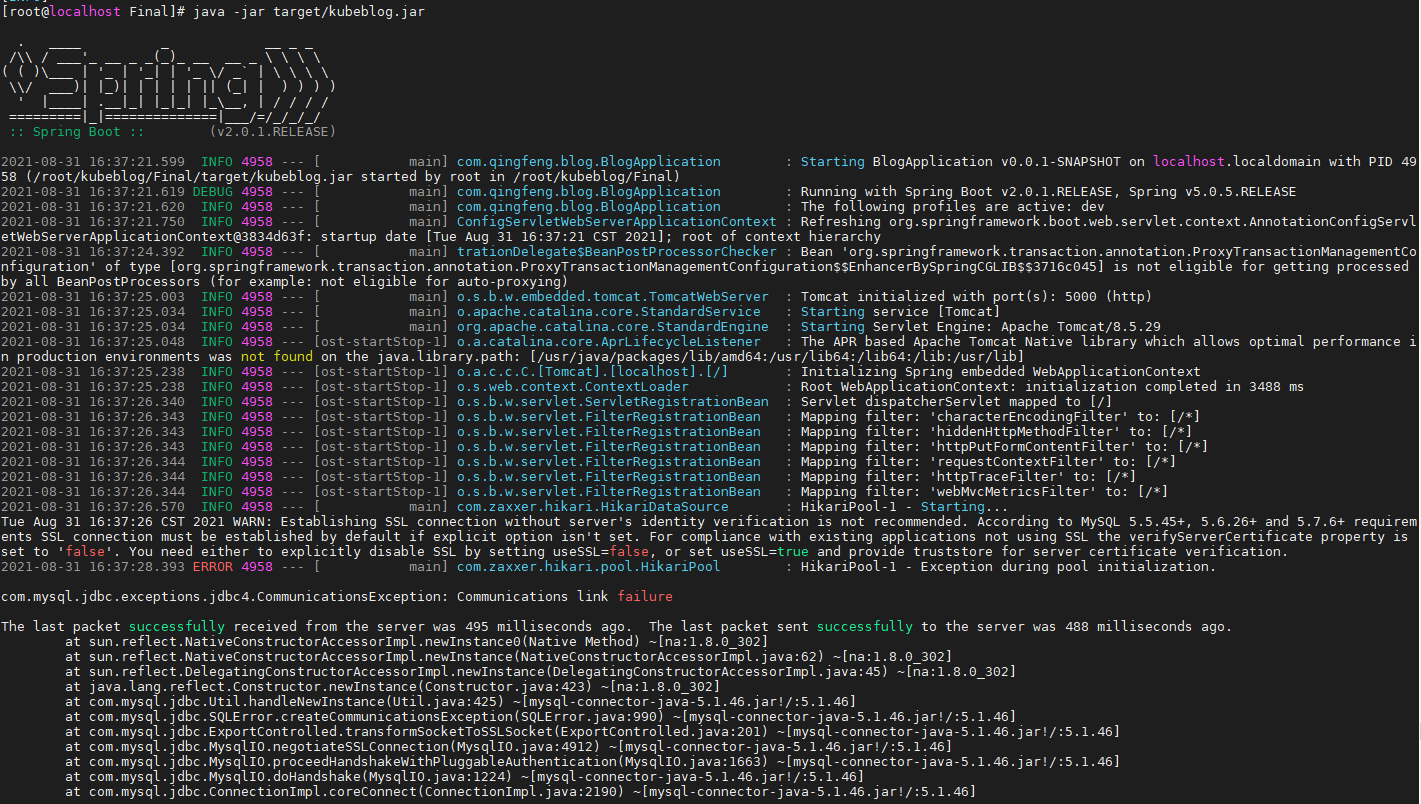The height and width of the screenshot is (804, 1421).
Task: Click logger 'o.s.web.context.ContextLoader'
Action: (572, 386)
